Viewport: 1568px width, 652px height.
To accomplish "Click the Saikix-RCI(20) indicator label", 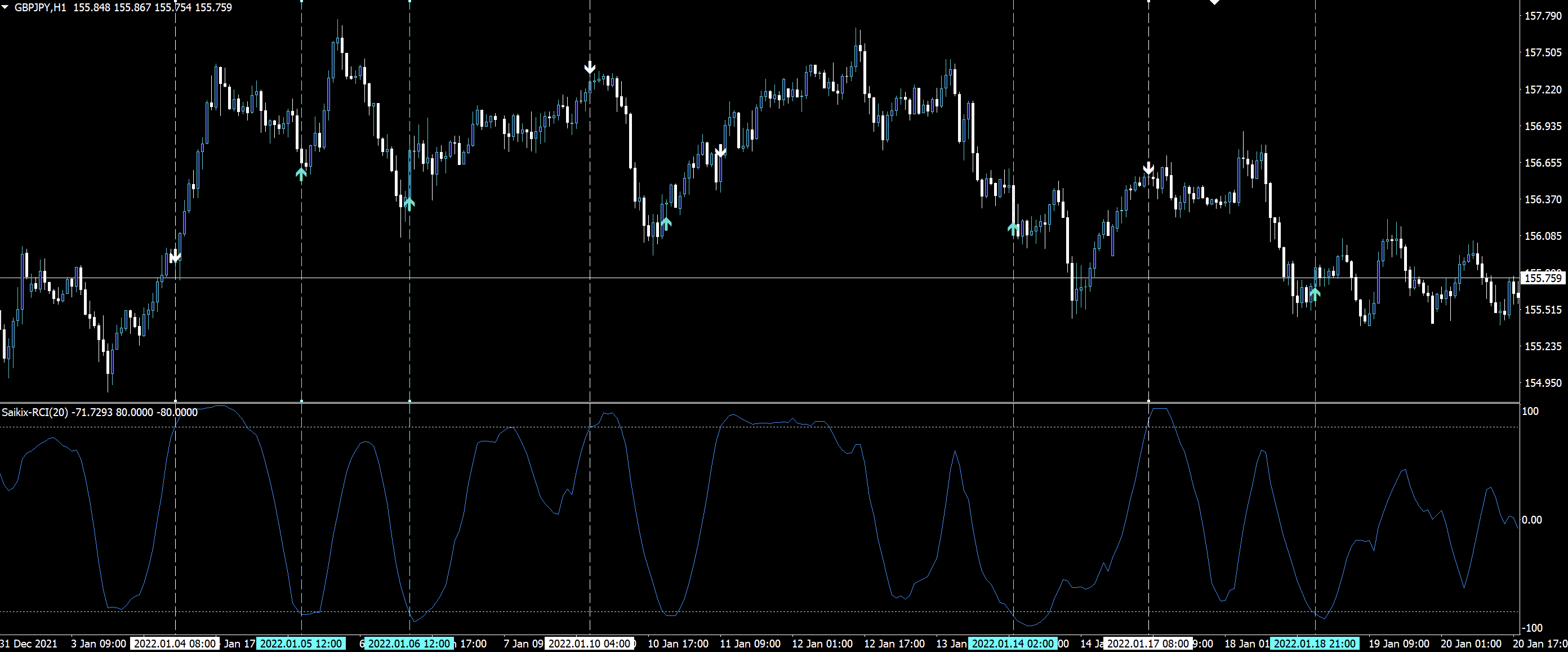I will tap(35, 412).
